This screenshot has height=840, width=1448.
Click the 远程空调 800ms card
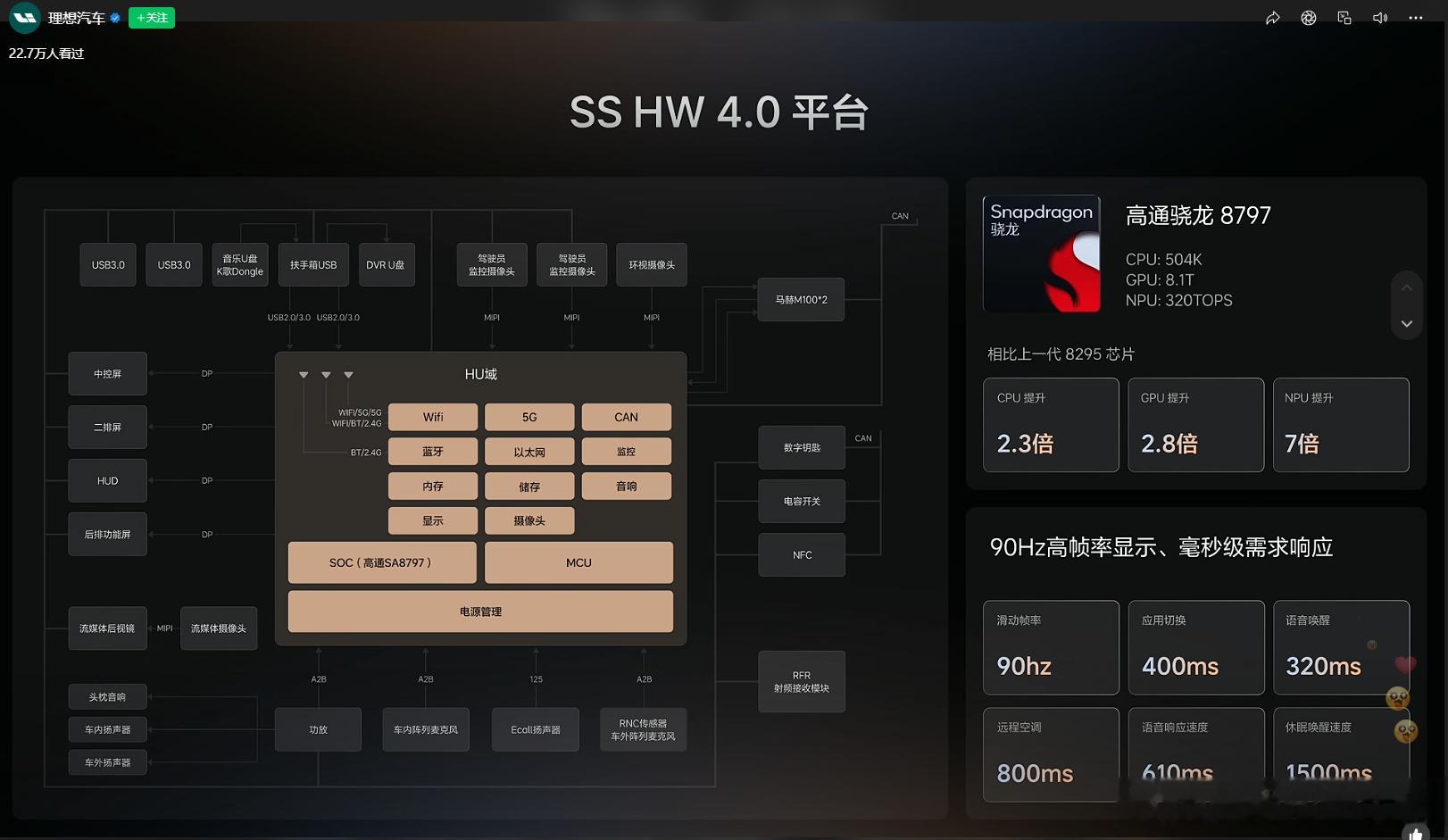coord(1051,755)
